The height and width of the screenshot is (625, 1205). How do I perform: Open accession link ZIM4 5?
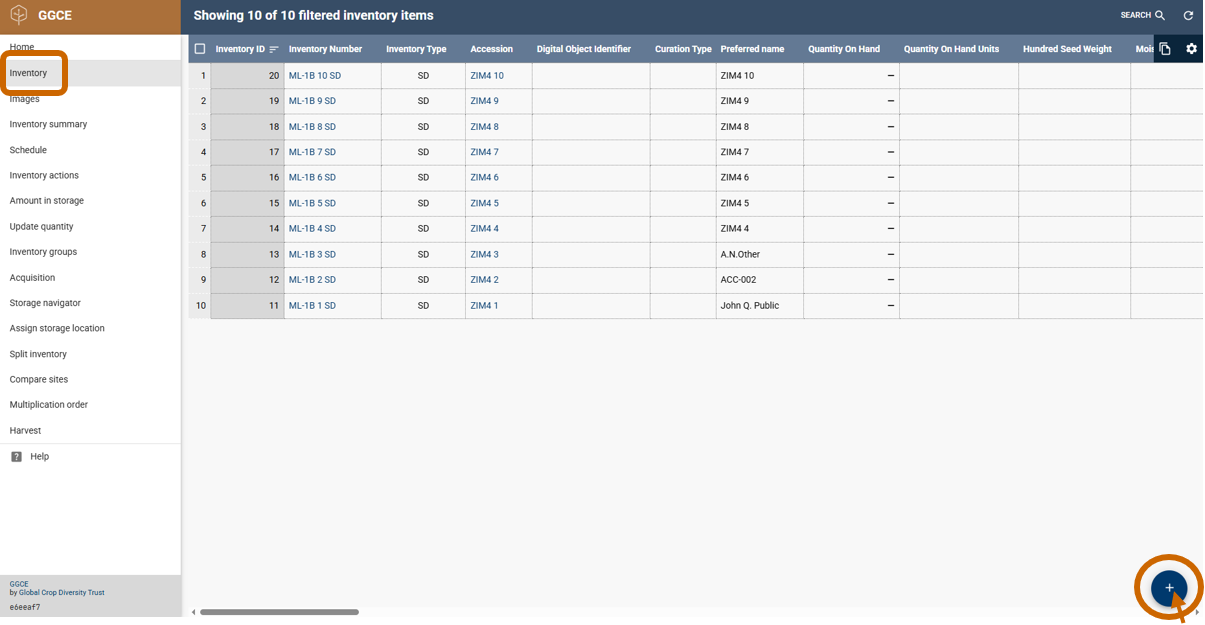pos(484,204)
